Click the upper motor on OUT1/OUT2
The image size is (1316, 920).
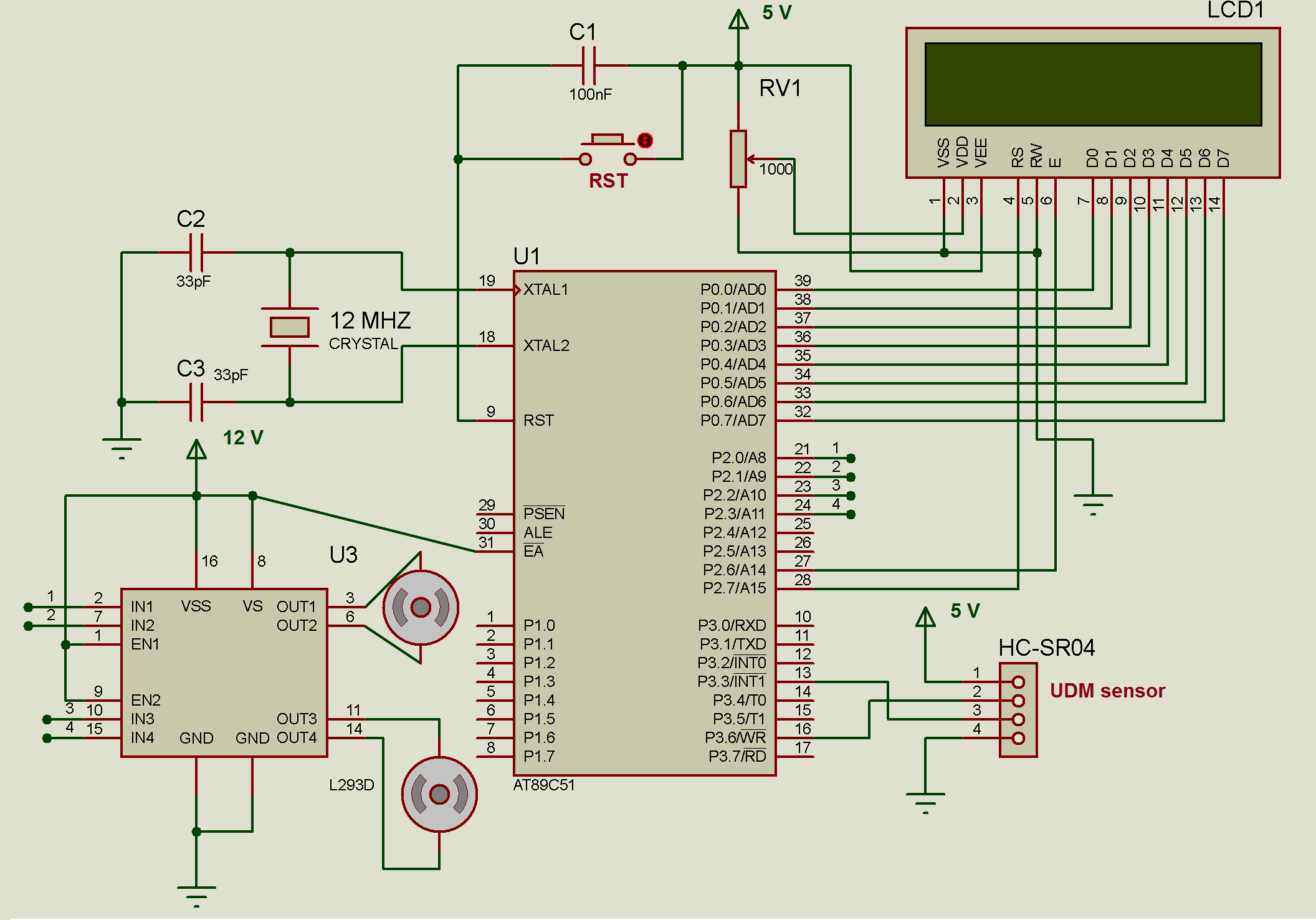coord(421,607)
